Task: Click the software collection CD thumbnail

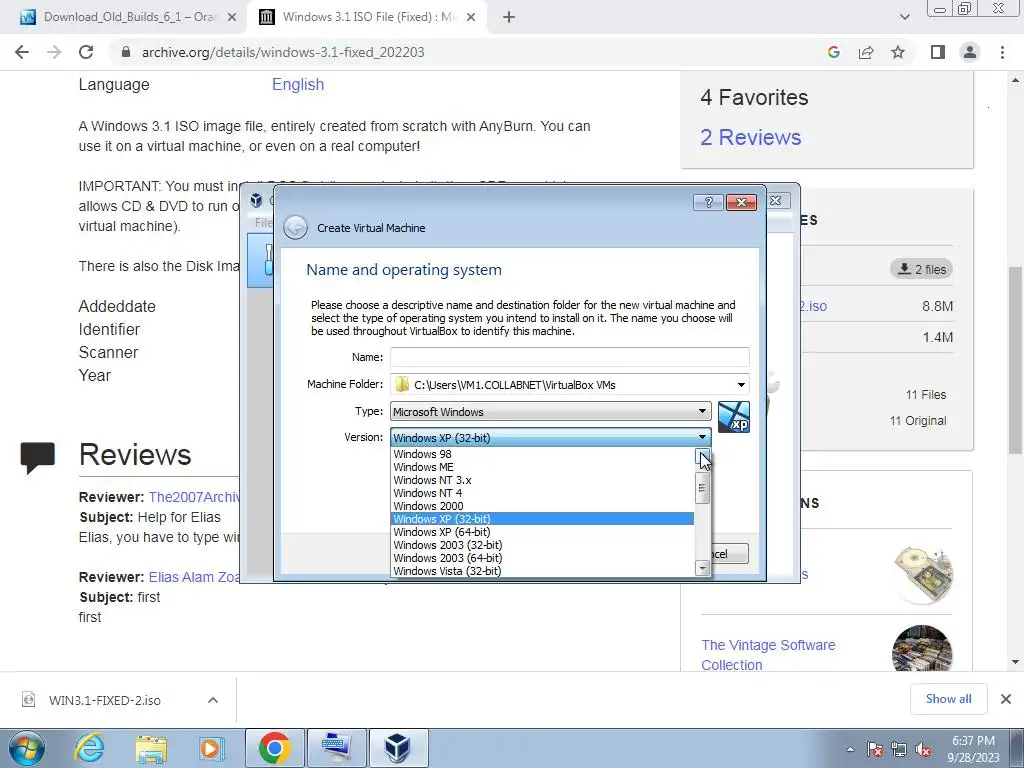Action: pyautogui.click(x=922, y=574)
